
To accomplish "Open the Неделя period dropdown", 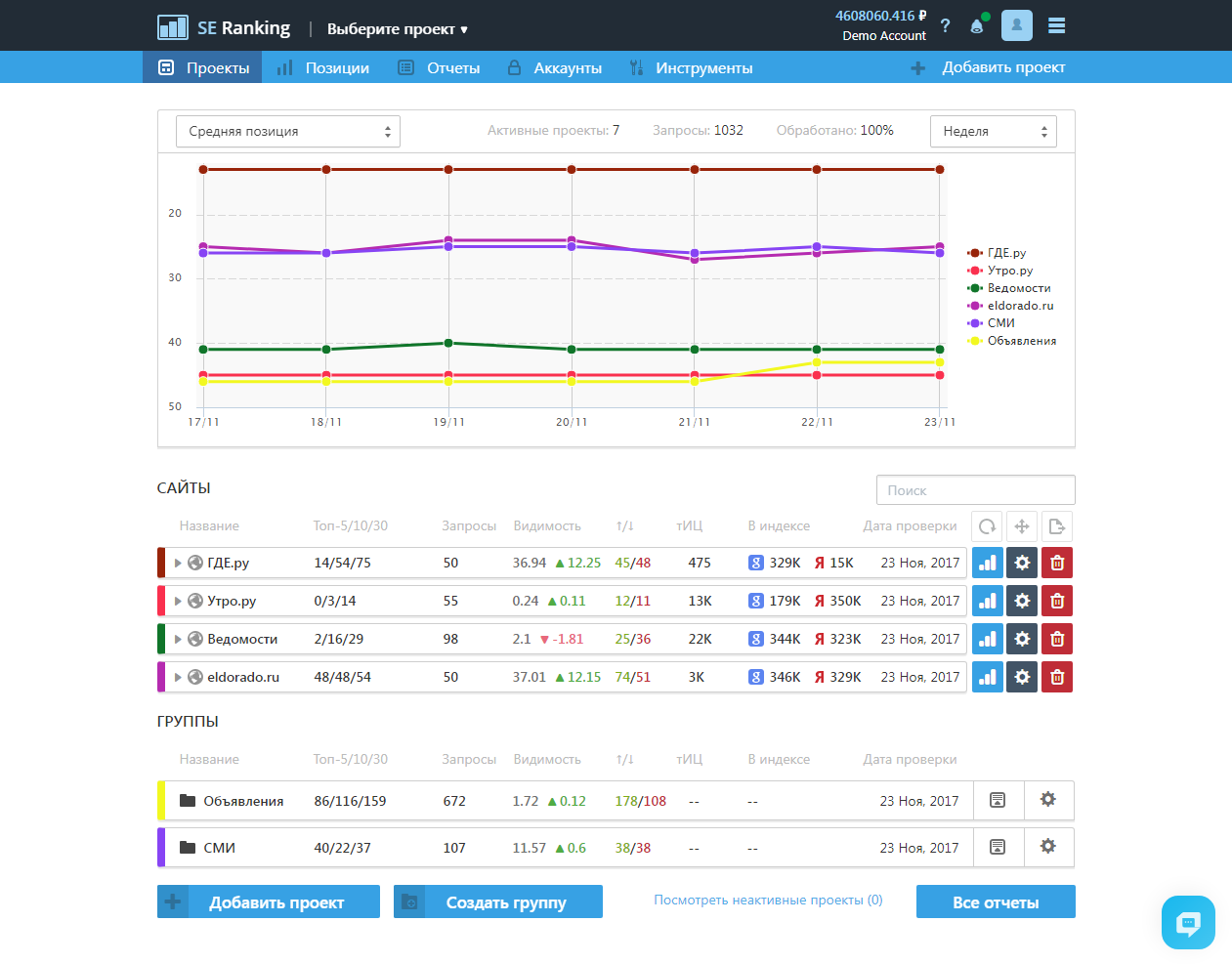I will point(993,132).
